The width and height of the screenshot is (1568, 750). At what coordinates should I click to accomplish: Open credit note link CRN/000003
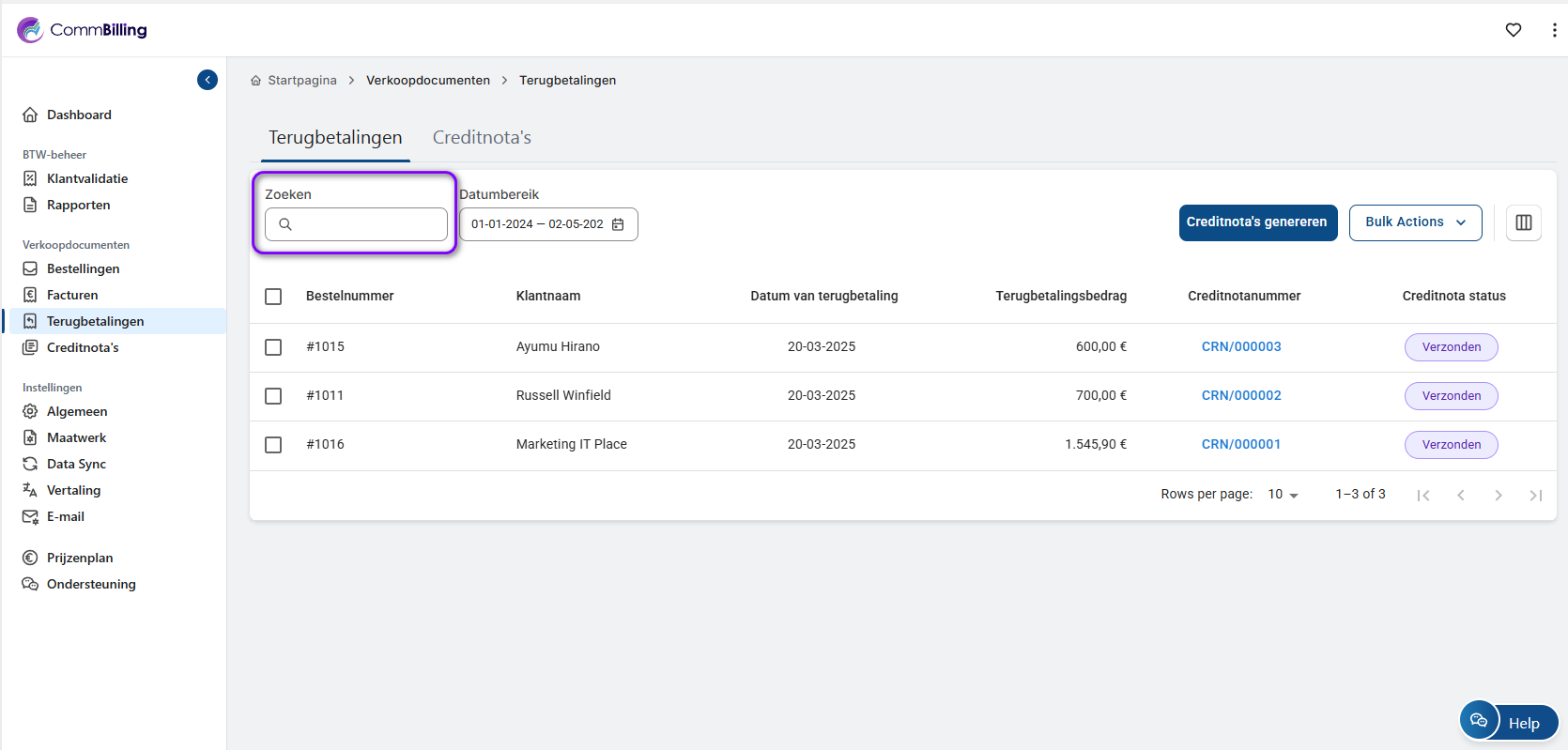1241,347
